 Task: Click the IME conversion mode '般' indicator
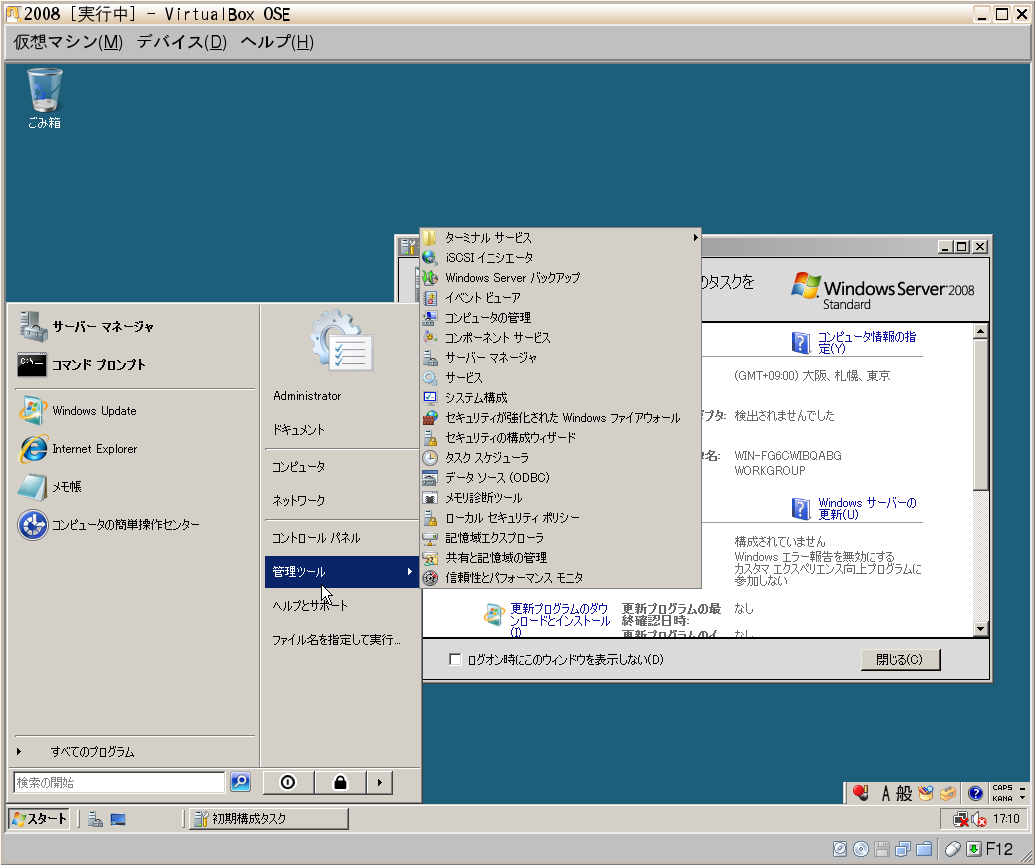pos(904,793)
